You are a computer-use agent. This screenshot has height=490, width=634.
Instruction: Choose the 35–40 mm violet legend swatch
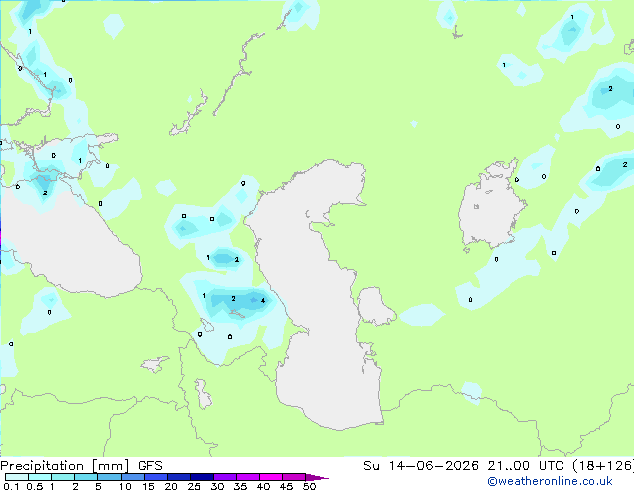click(247, 477)
